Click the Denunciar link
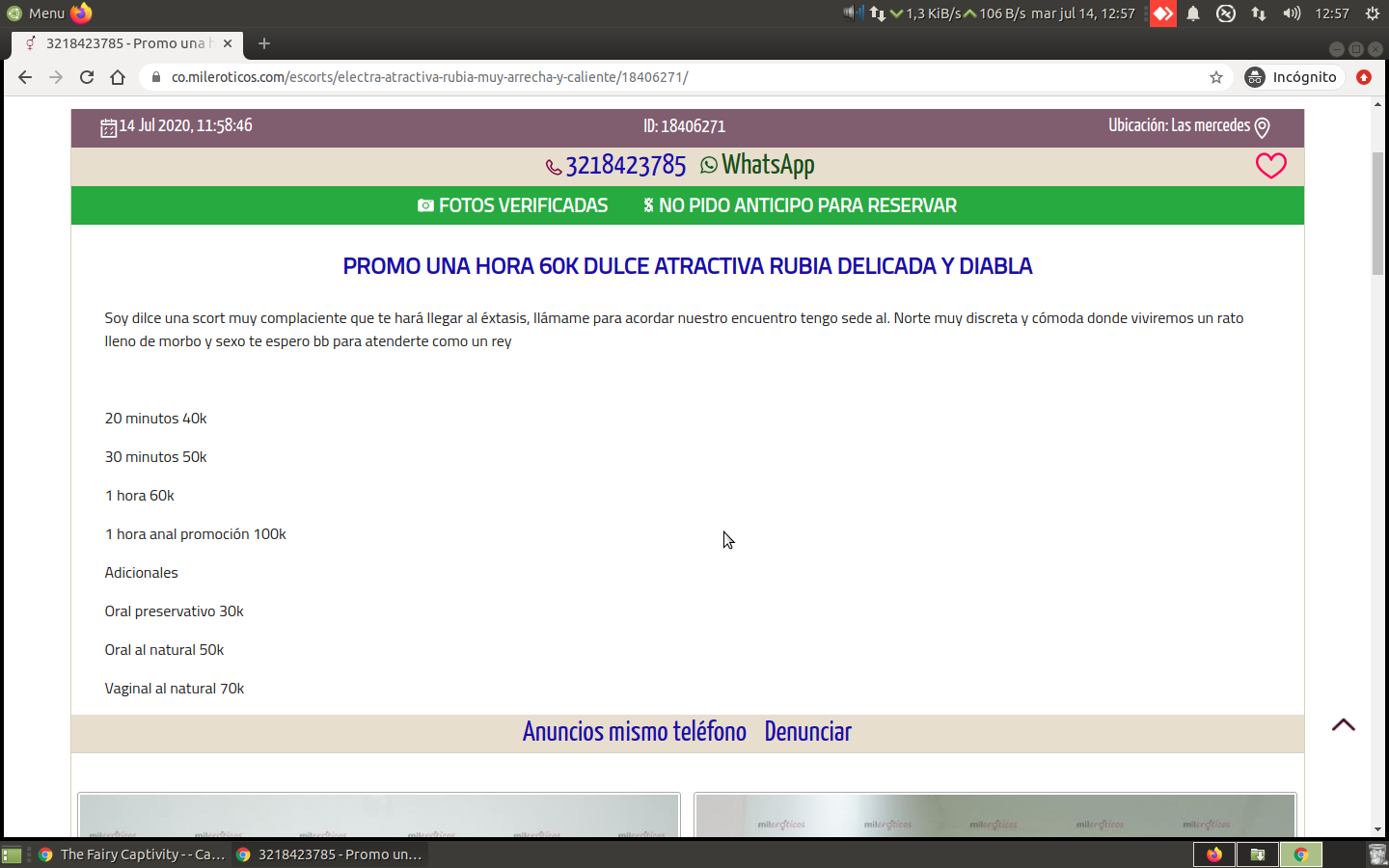 (807, 732)
